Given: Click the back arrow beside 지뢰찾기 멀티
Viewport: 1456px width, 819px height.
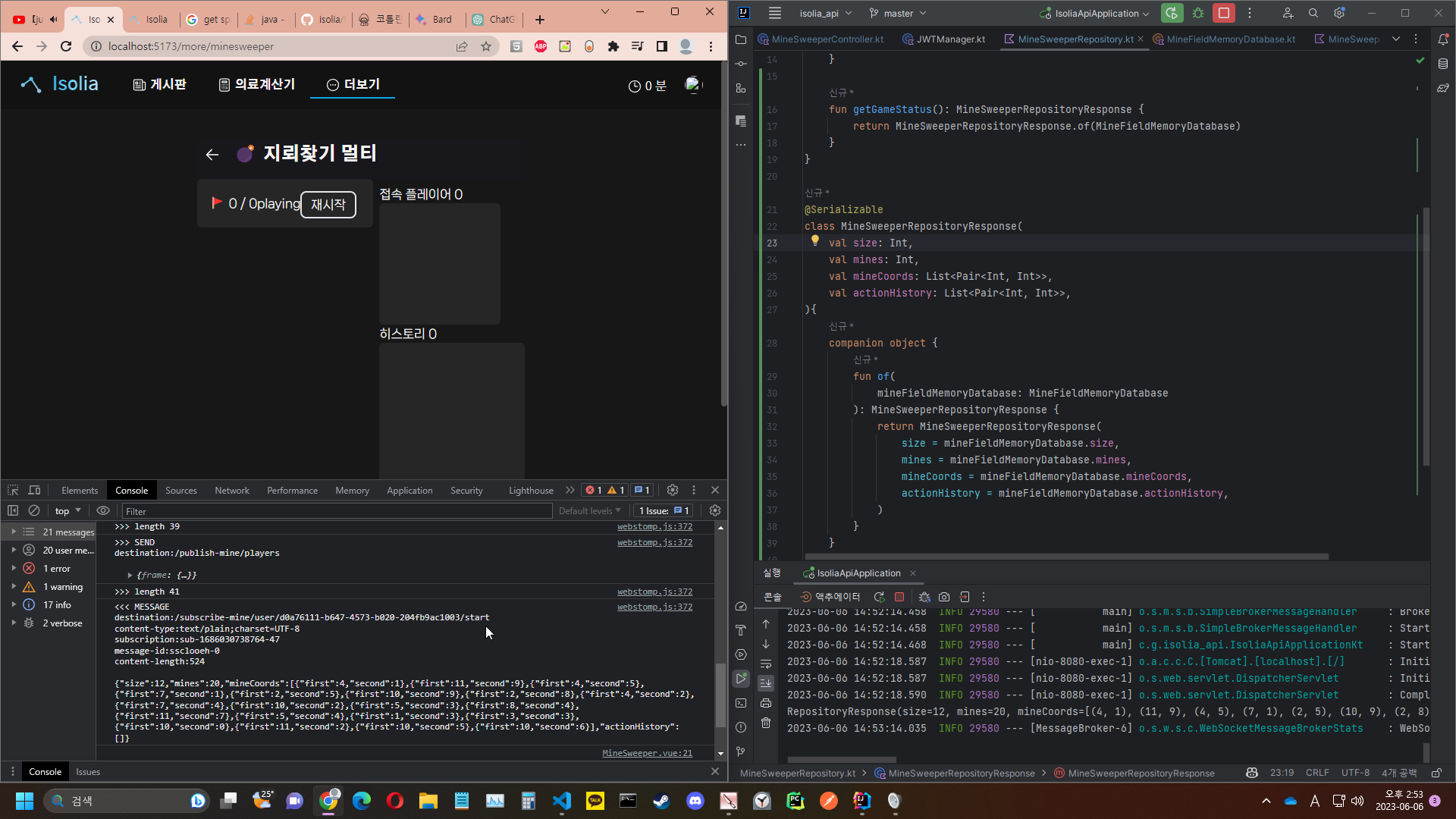Looking at the screenshot, I should (212, 155).
